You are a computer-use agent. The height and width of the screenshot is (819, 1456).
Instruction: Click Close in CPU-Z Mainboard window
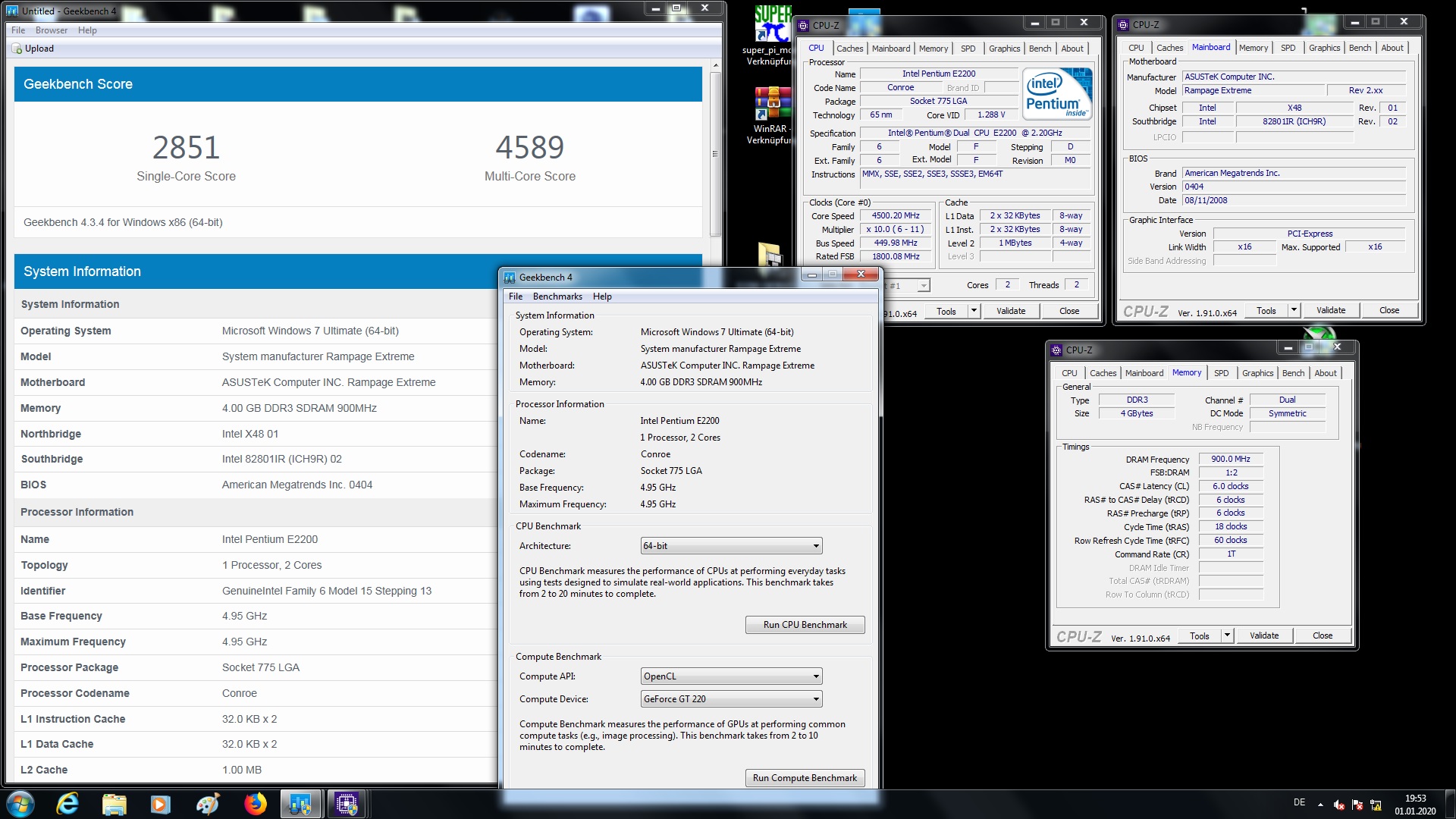pyautogui.click(x=1389, y=310)
